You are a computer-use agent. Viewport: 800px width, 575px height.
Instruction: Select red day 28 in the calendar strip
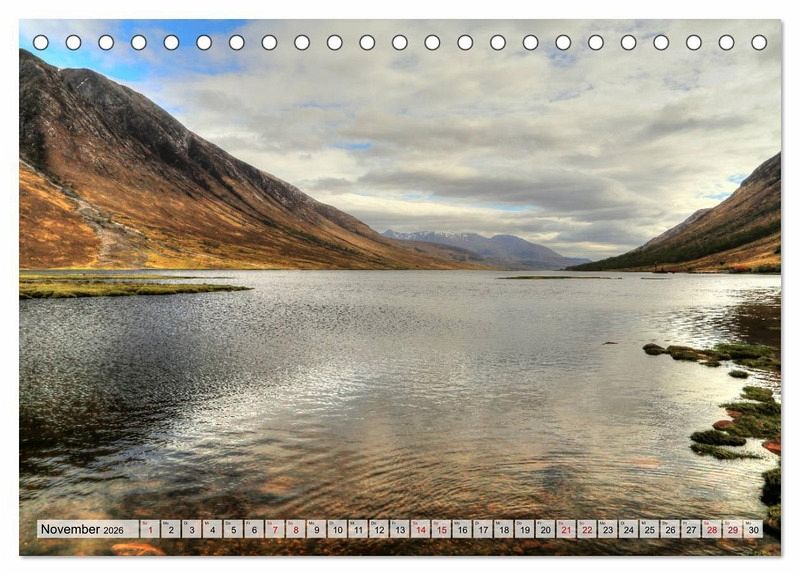(712, 529)
